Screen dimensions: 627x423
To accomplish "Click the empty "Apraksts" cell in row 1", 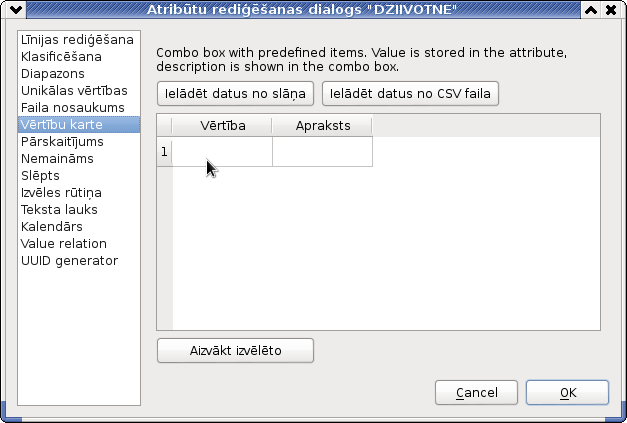I will point(322,152).
